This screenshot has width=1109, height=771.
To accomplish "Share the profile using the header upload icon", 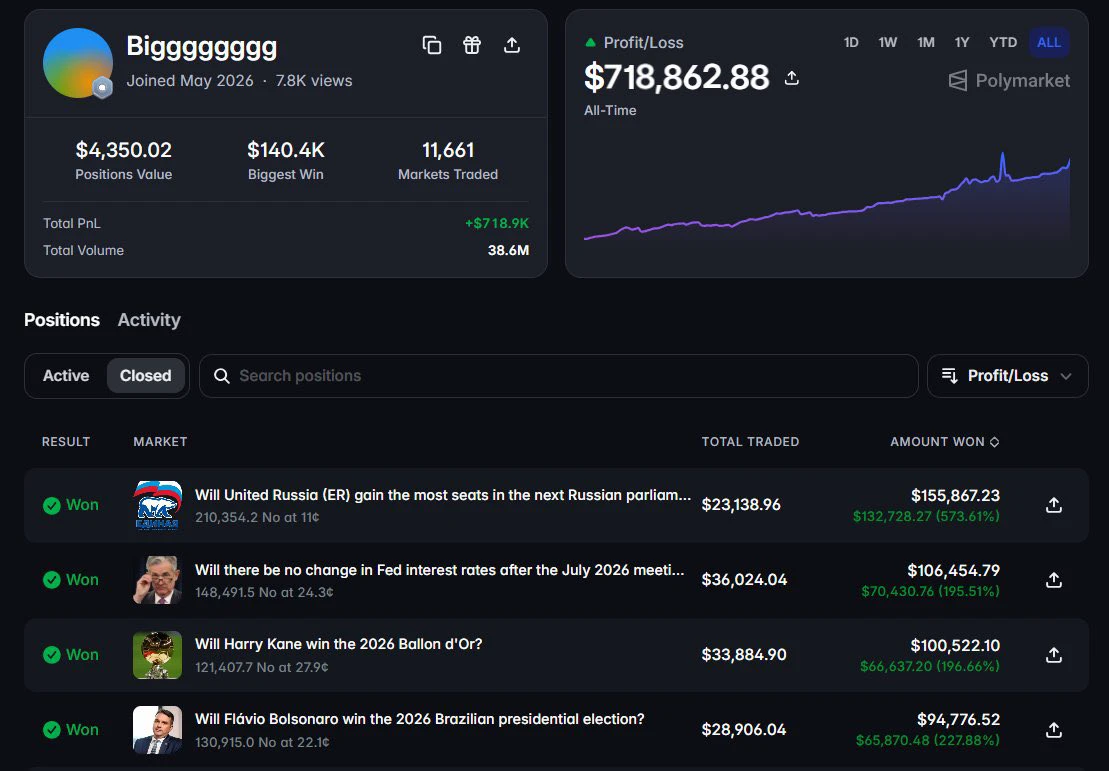I will [x=512, y=45].
